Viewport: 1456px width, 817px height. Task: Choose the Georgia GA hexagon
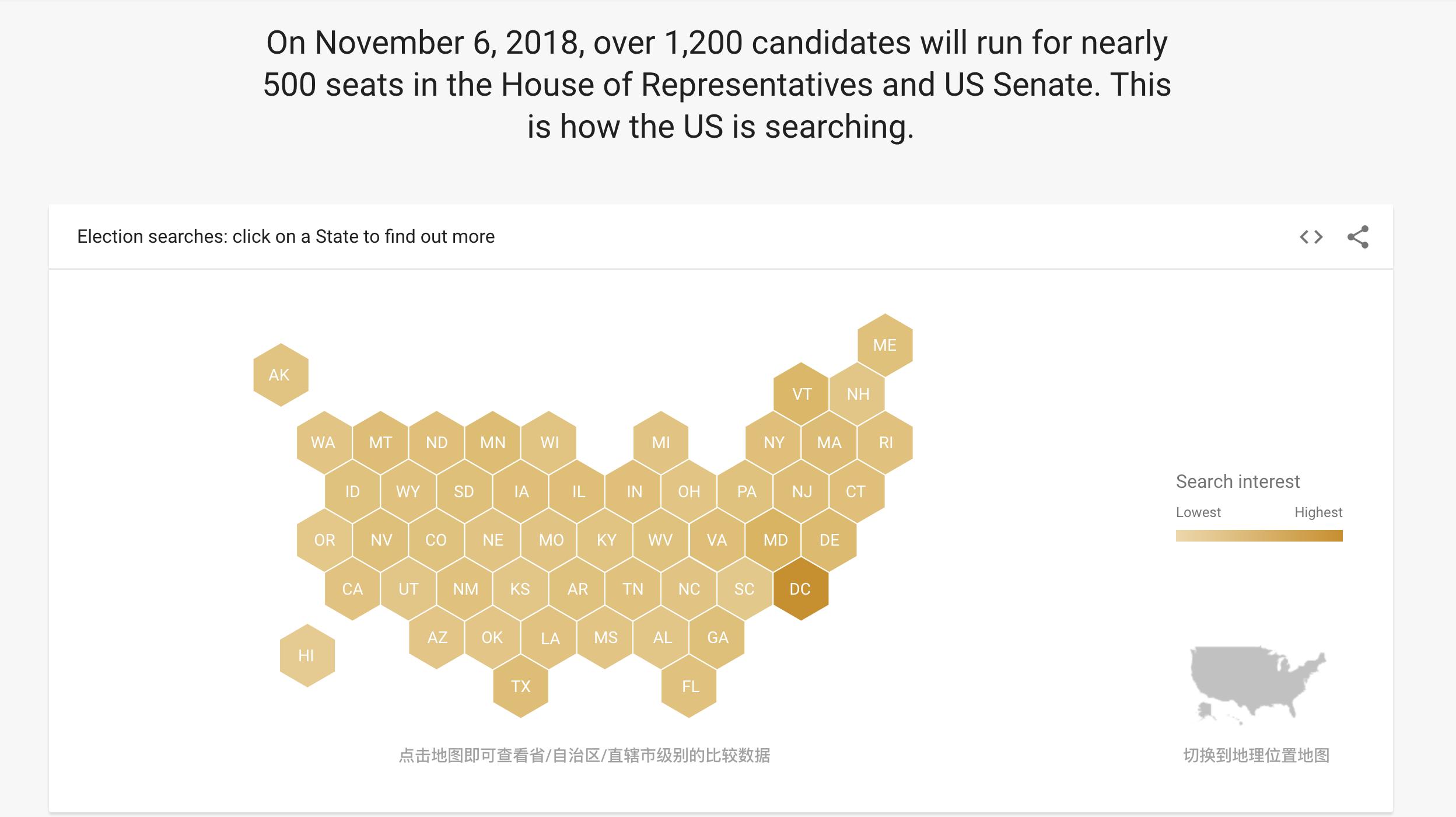click(717, 637)
